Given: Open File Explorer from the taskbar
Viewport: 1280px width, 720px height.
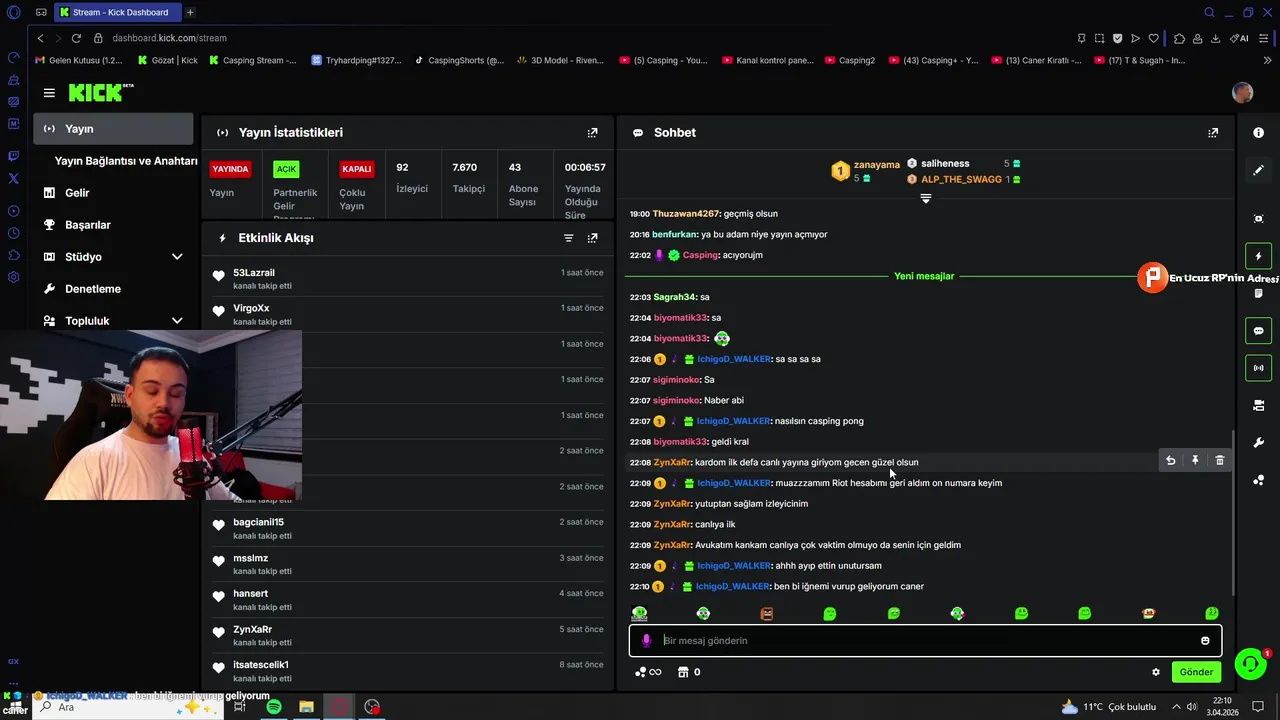Looking at the screenshot, I should coord(306,707).
